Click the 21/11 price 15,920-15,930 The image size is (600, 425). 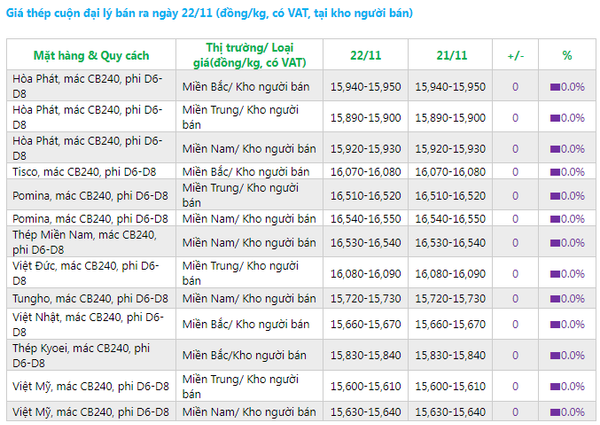450,148
